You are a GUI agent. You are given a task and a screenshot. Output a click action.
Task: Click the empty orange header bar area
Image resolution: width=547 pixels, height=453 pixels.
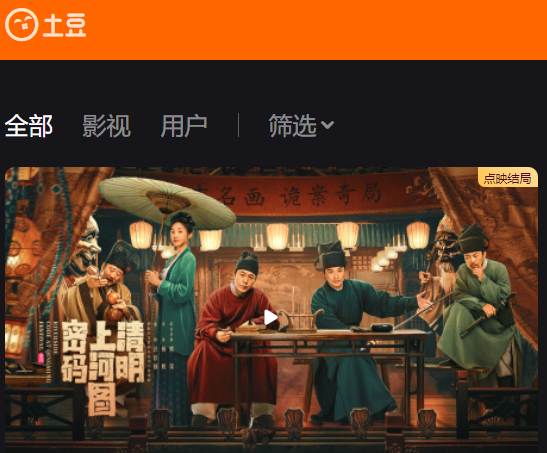(x=314, y=30)
